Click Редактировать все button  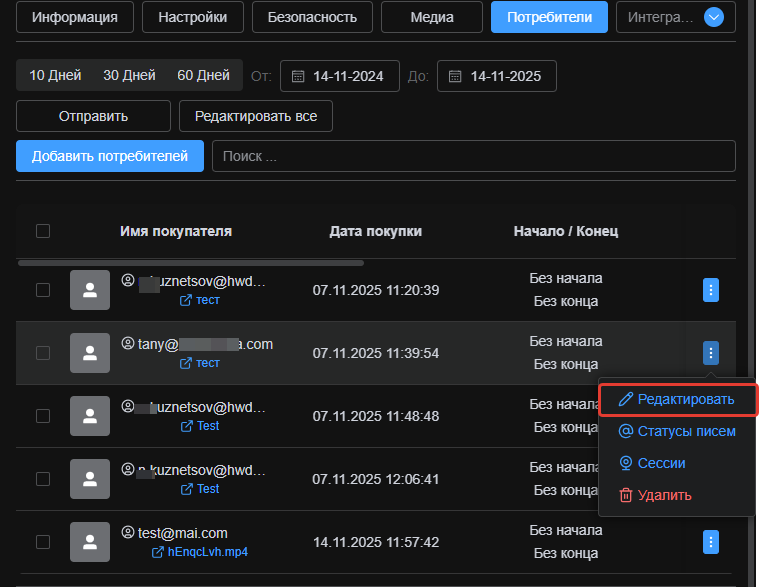pyautogui.click(x=256, y=116)
